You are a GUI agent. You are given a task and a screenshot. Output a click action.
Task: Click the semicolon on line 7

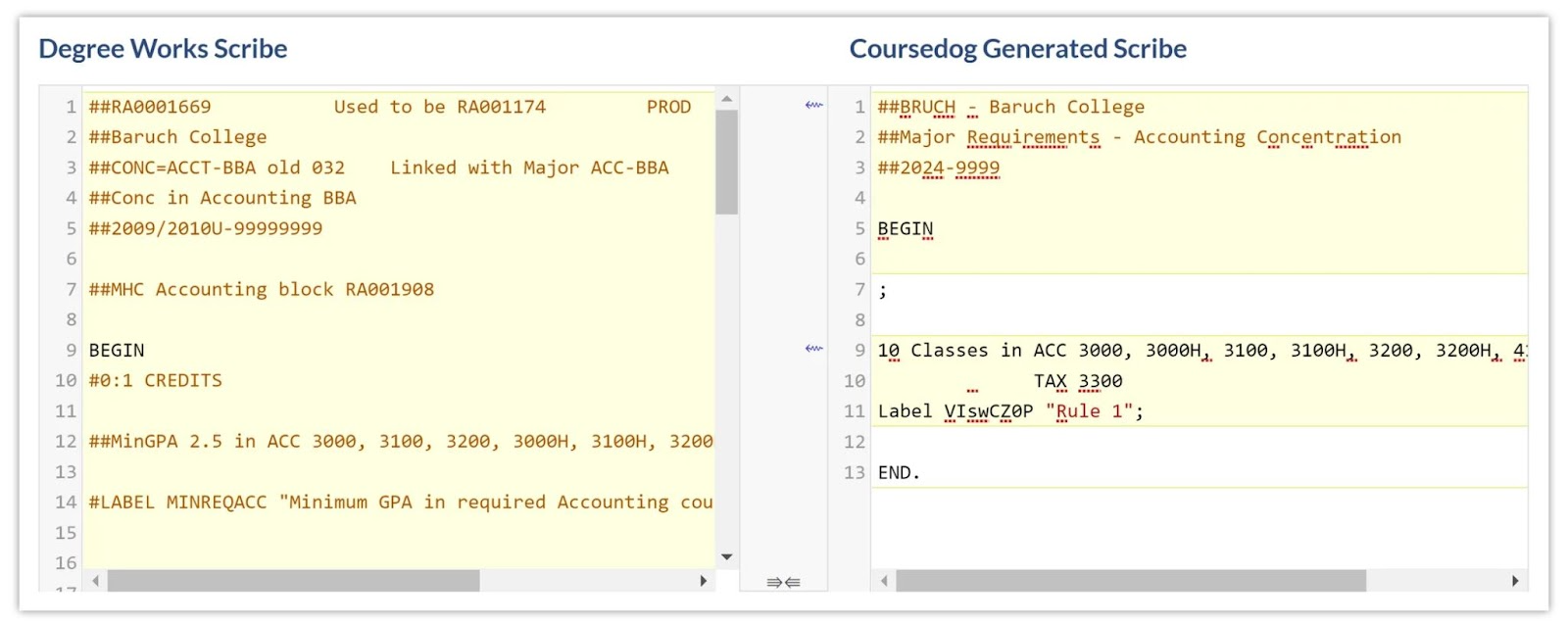pyautogui.click(x=883, y=290)
